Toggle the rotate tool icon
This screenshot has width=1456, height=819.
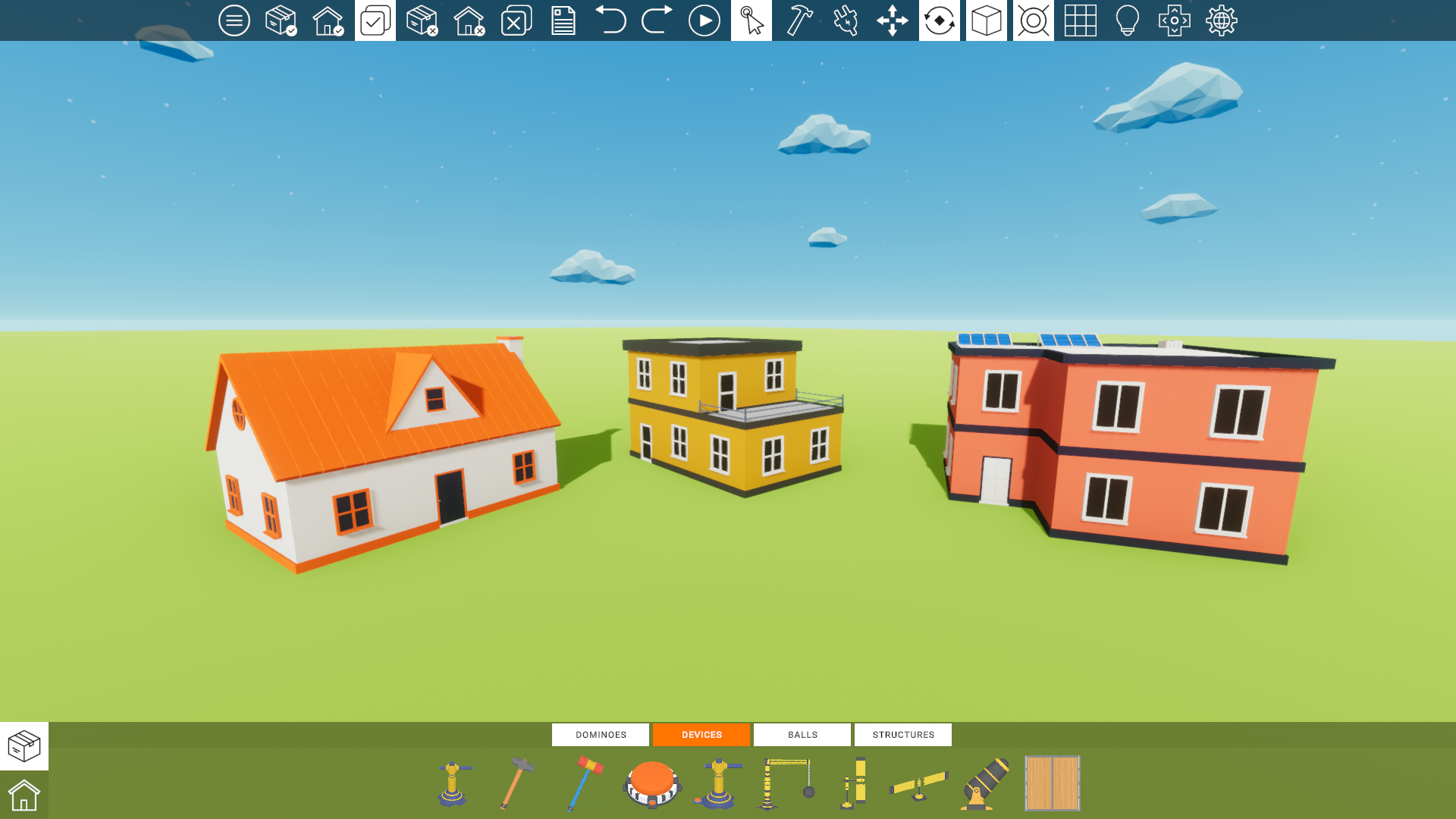point(940,20)
